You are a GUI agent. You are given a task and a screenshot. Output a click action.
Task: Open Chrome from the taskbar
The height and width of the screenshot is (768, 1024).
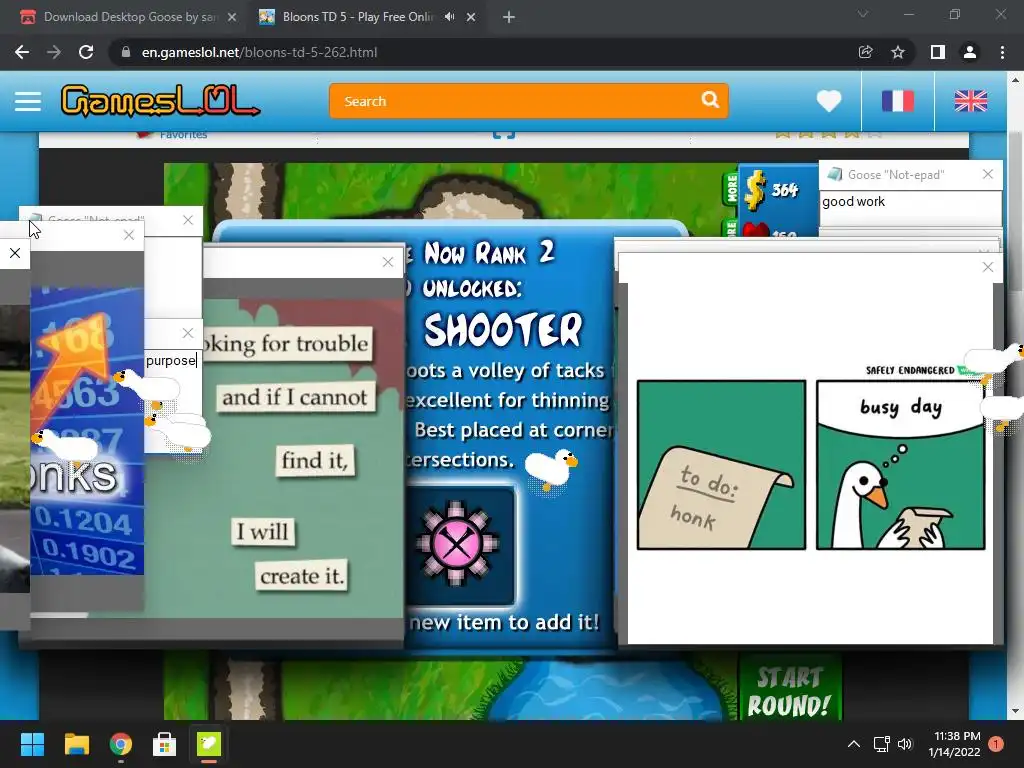120,744
